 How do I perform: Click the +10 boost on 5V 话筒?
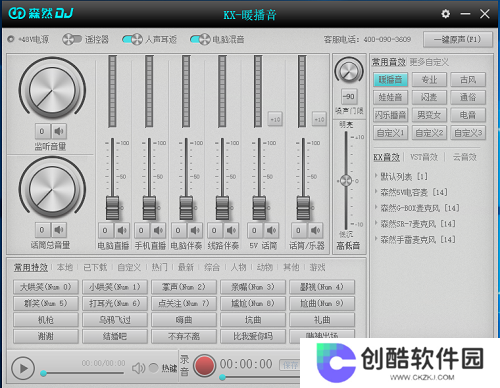point(275,119)
